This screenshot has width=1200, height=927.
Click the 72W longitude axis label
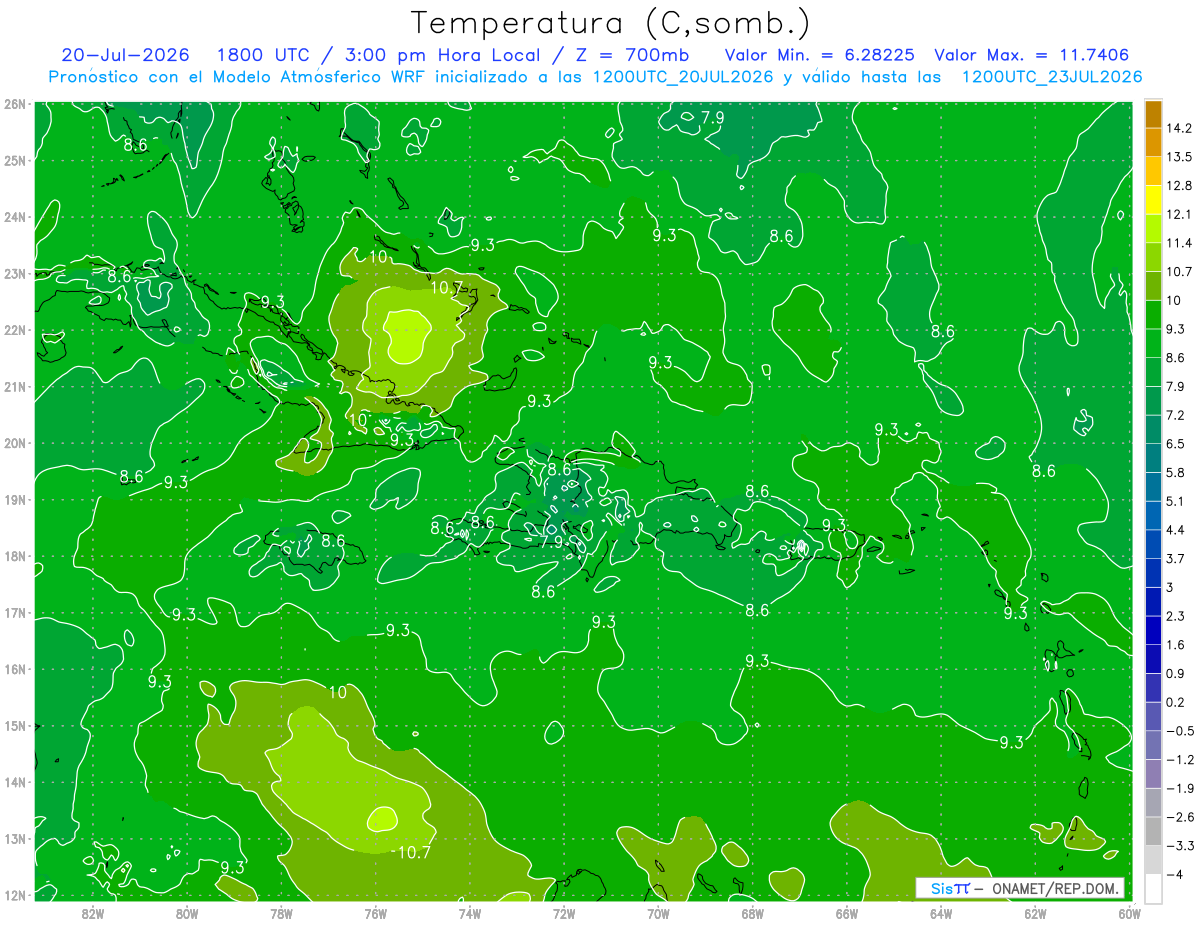pyautogui.click(x=564, y=913)
